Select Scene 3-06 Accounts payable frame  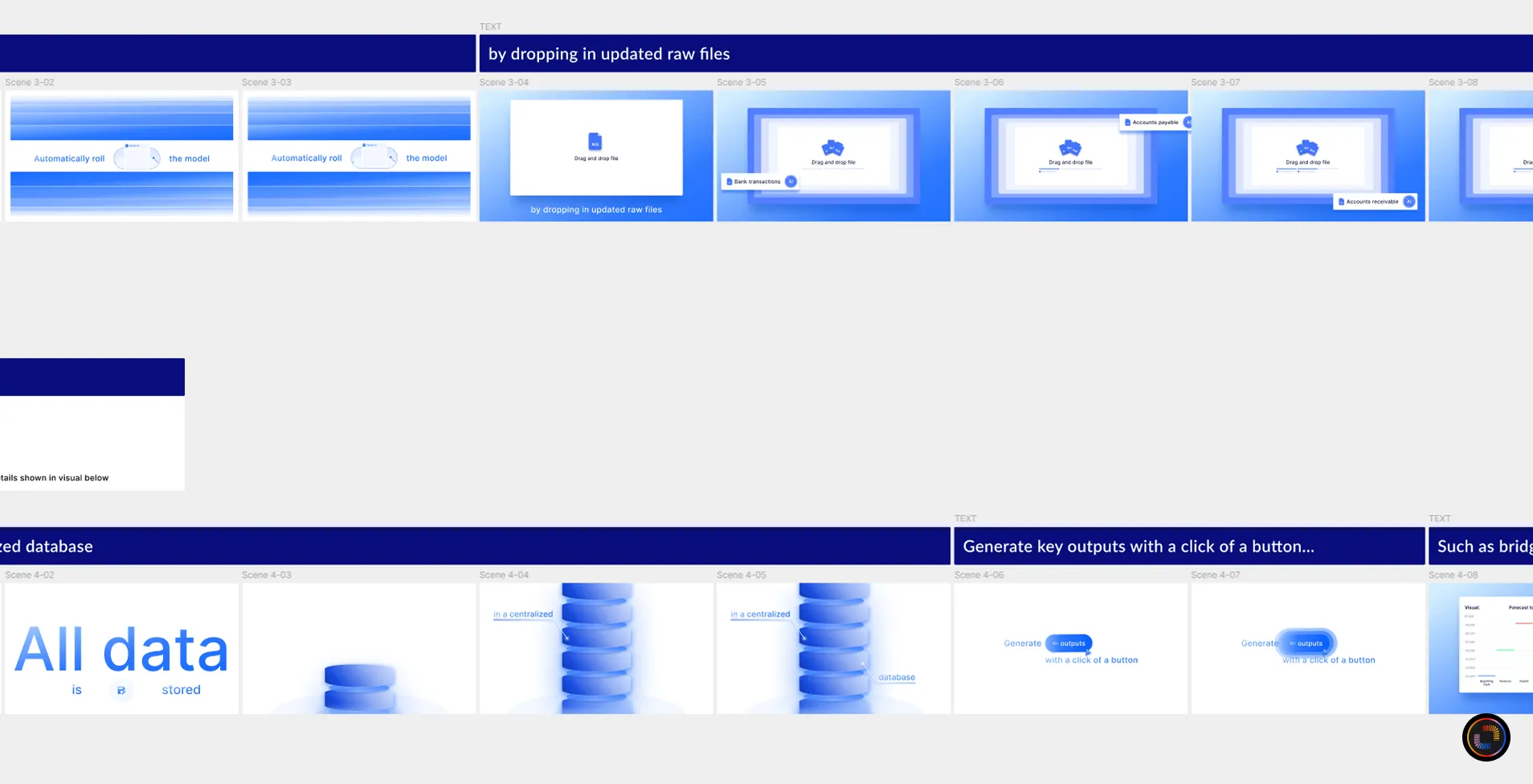pos(1071,156)
